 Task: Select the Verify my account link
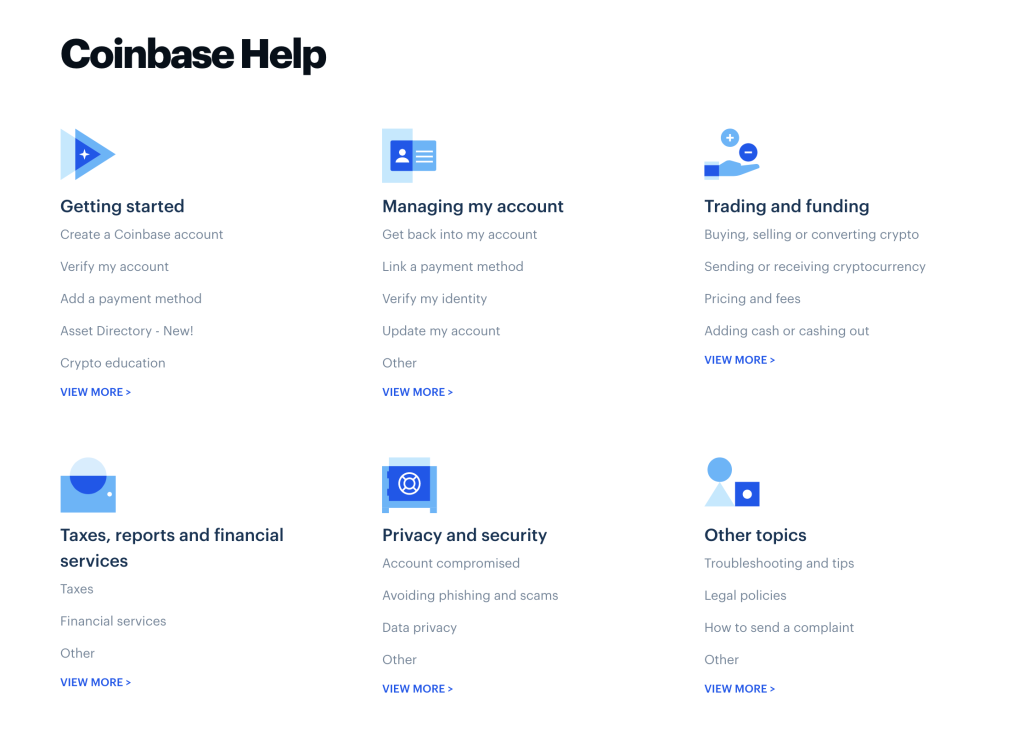tap(114, 267)
